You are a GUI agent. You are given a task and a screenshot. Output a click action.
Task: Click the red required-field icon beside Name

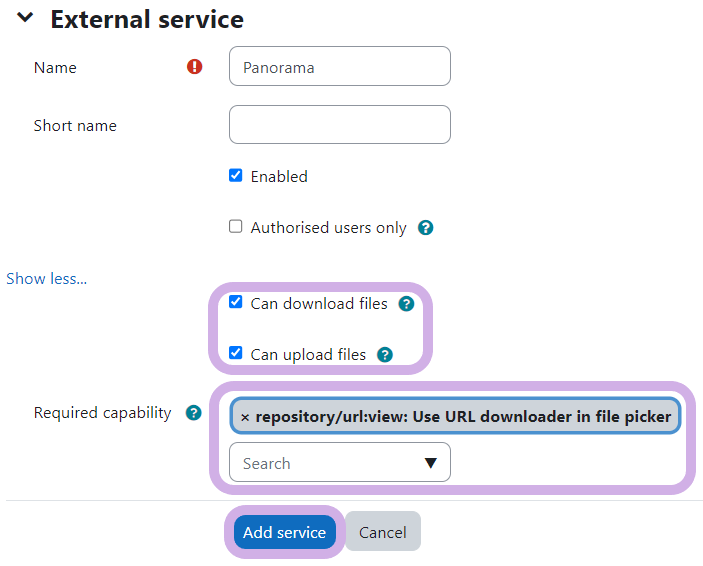pyautogui.click(x=194, y=67)
